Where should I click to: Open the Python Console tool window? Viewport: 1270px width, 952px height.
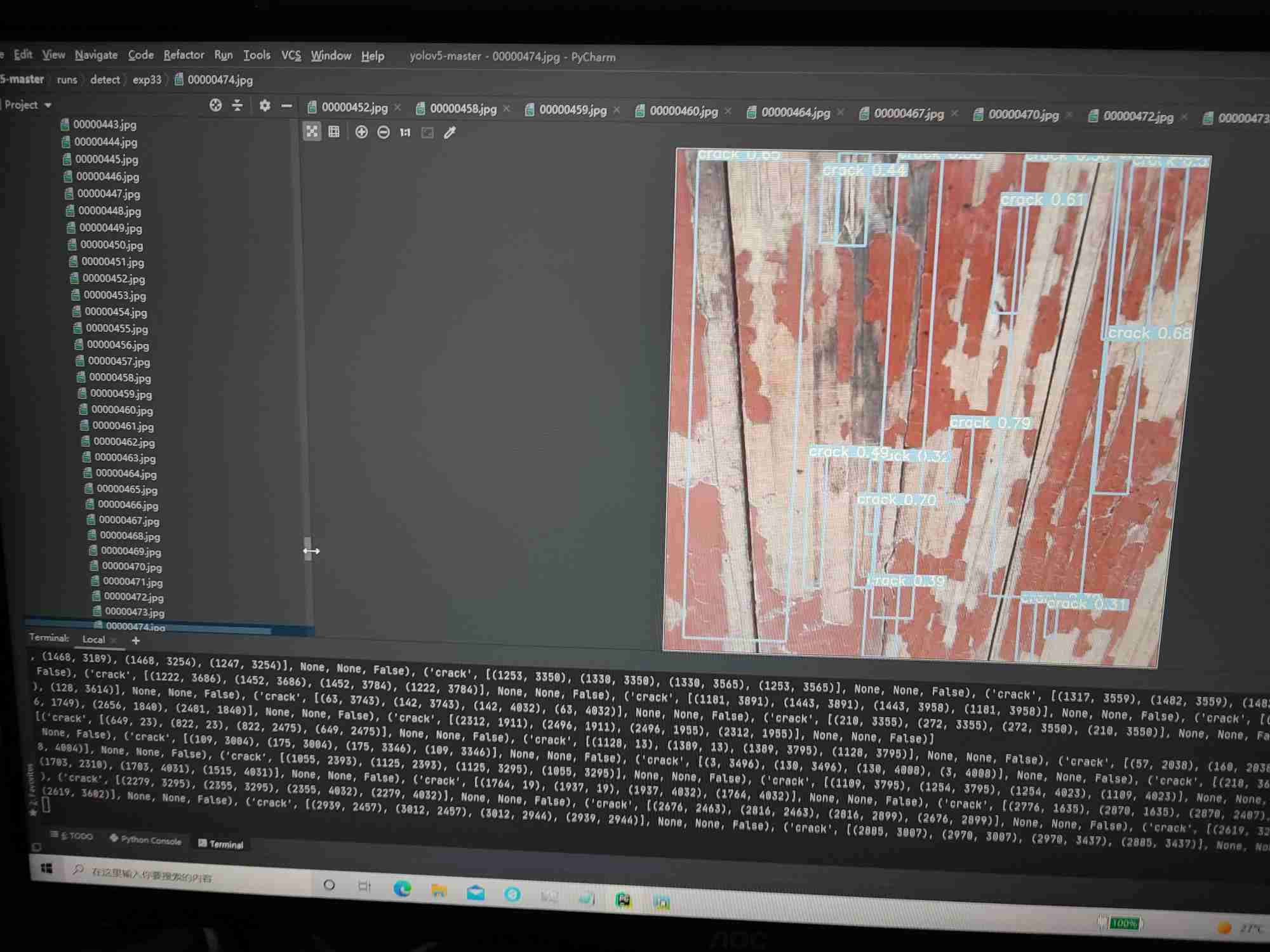pos(145,840)
